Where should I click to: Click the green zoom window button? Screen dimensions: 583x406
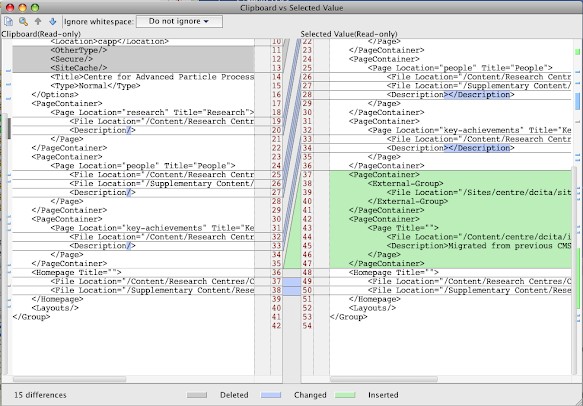(x=35, y=7)
